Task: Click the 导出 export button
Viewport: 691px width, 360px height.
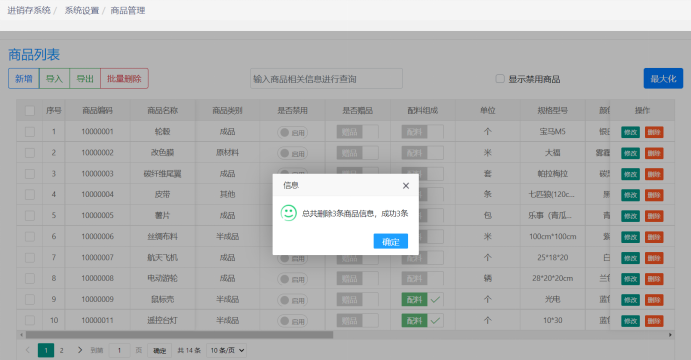Action: [85, 79]
